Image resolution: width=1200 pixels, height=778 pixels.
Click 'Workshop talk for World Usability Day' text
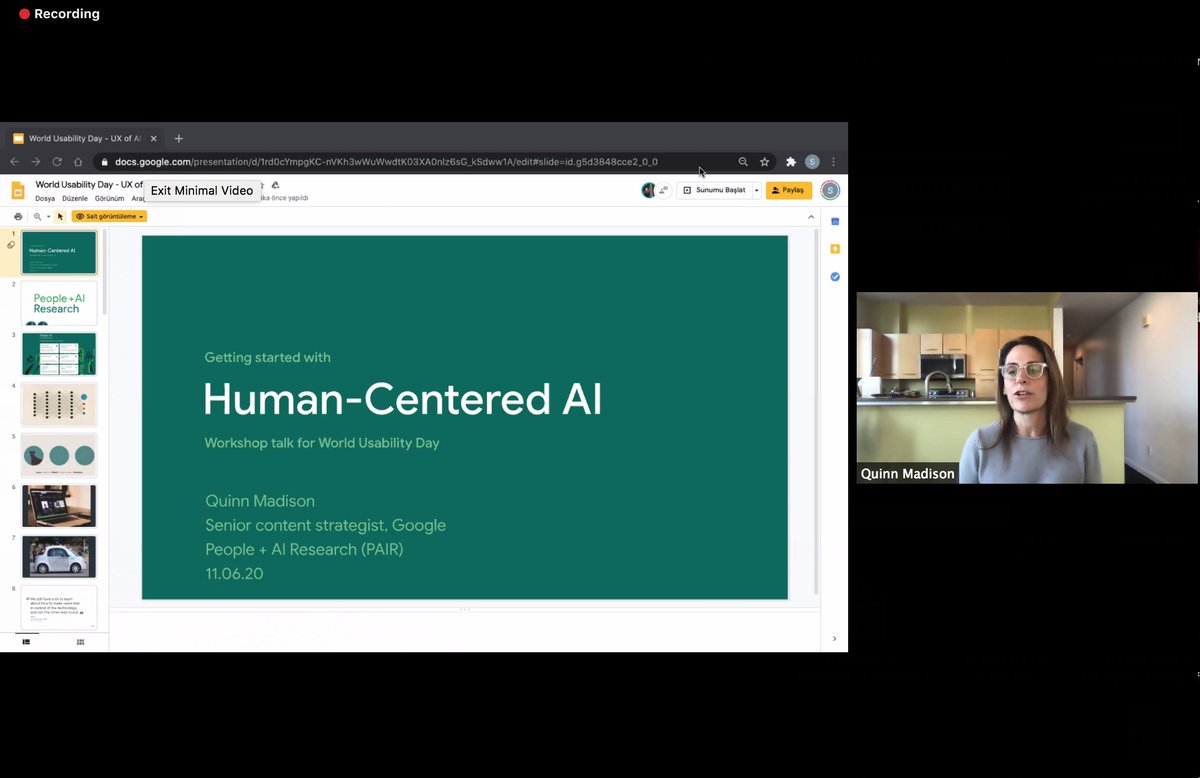pyautogui.click(x=322, y=442)
